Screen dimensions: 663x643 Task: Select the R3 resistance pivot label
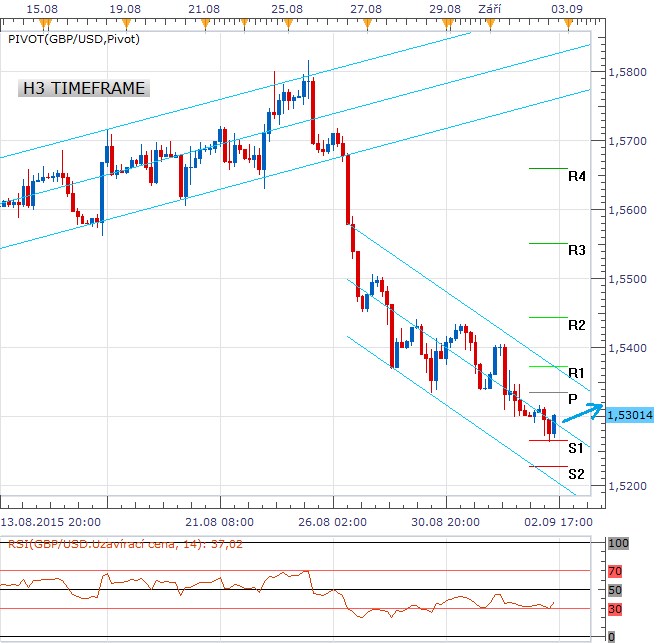coord(576,250)
